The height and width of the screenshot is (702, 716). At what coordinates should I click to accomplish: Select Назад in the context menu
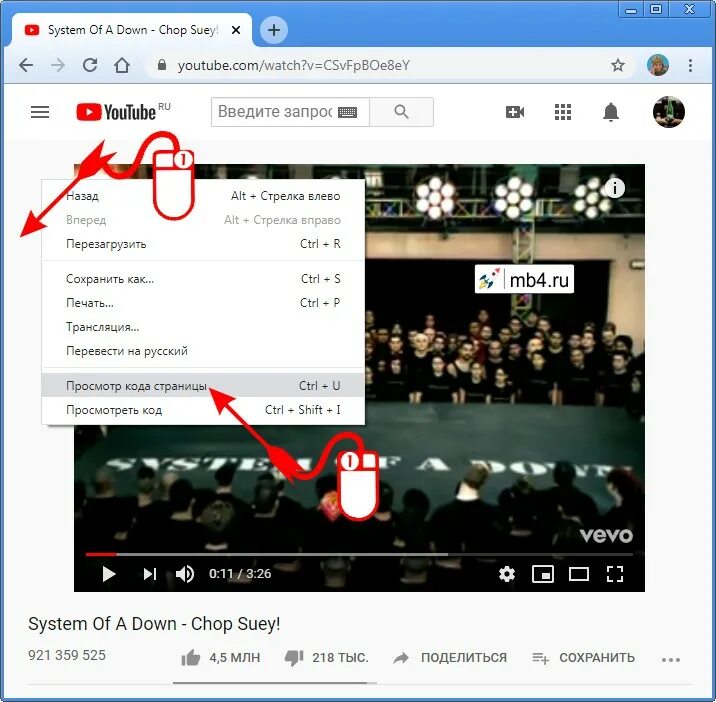pos(203,196)
